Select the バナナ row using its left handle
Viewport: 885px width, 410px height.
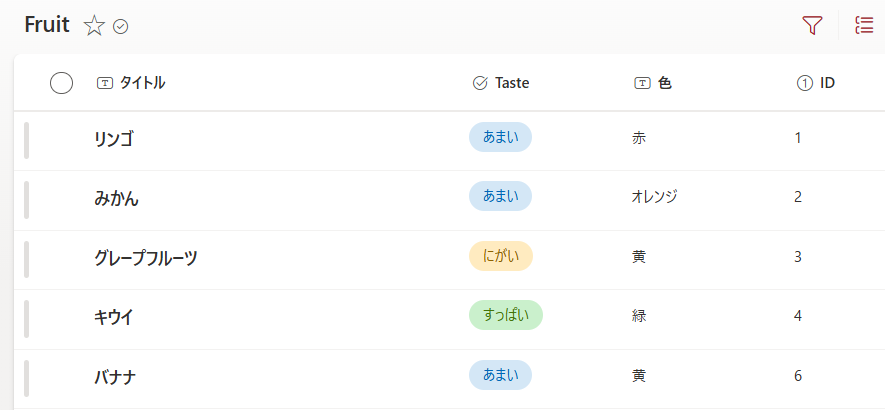point(26,379)
